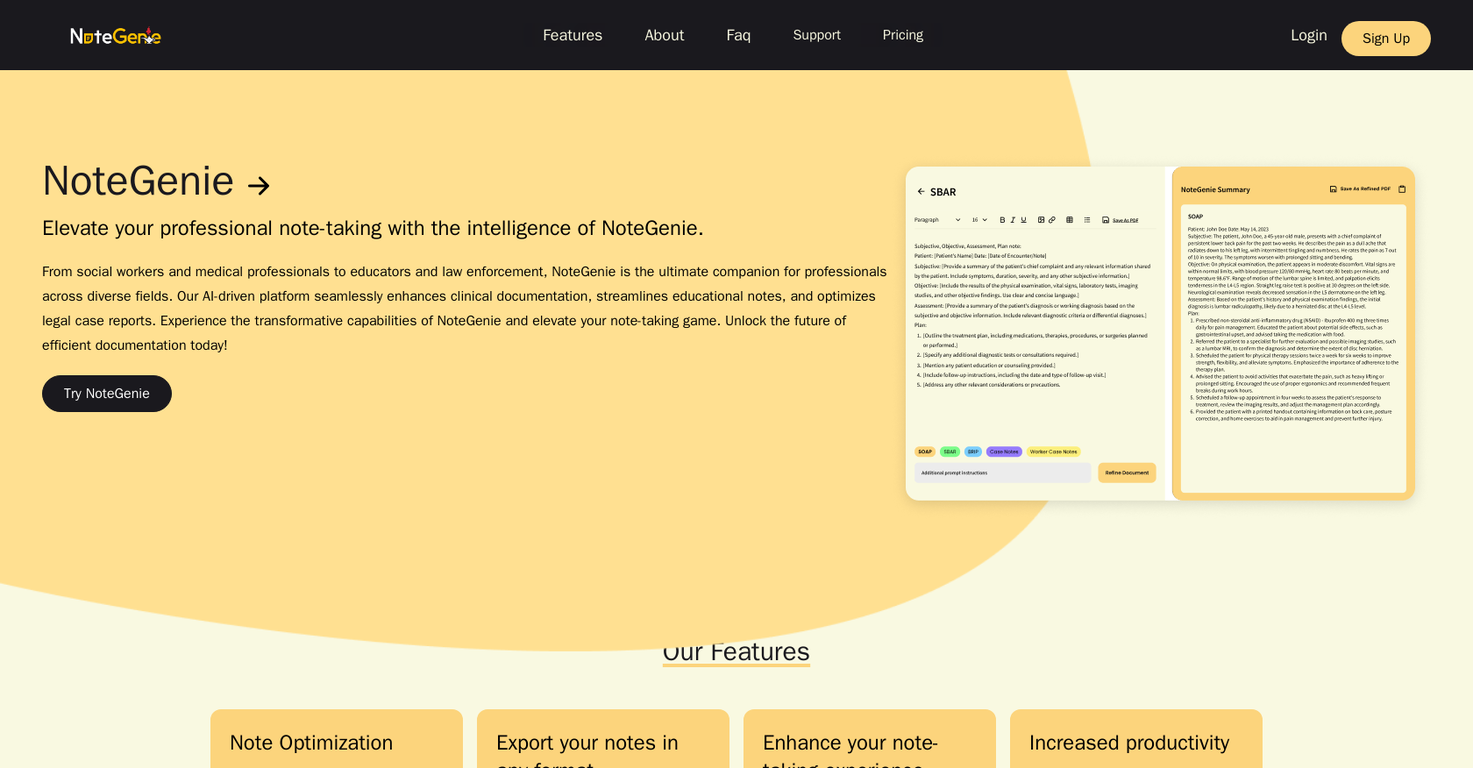Select the SOAP note template pill

click(925, 452)
